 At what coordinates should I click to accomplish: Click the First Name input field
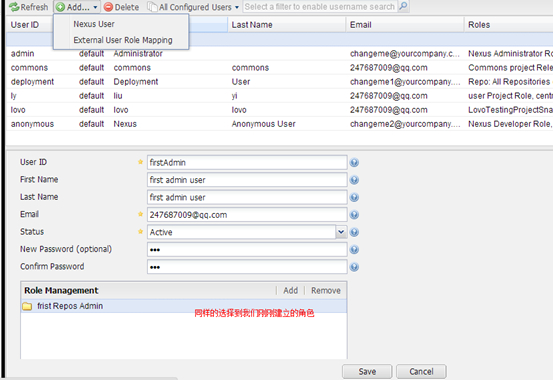(247, 180)
